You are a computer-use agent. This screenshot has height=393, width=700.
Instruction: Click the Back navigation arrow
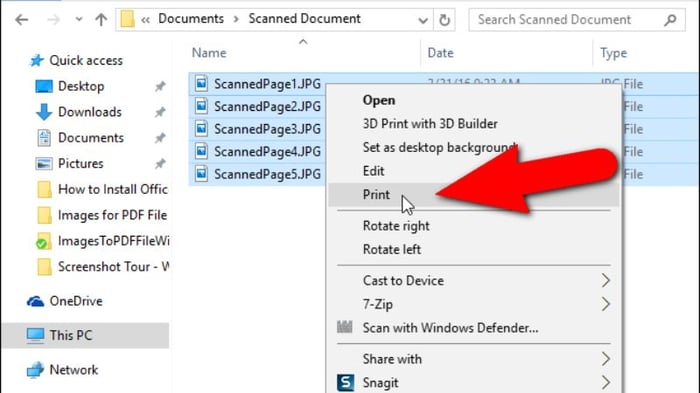coord(21,20)
